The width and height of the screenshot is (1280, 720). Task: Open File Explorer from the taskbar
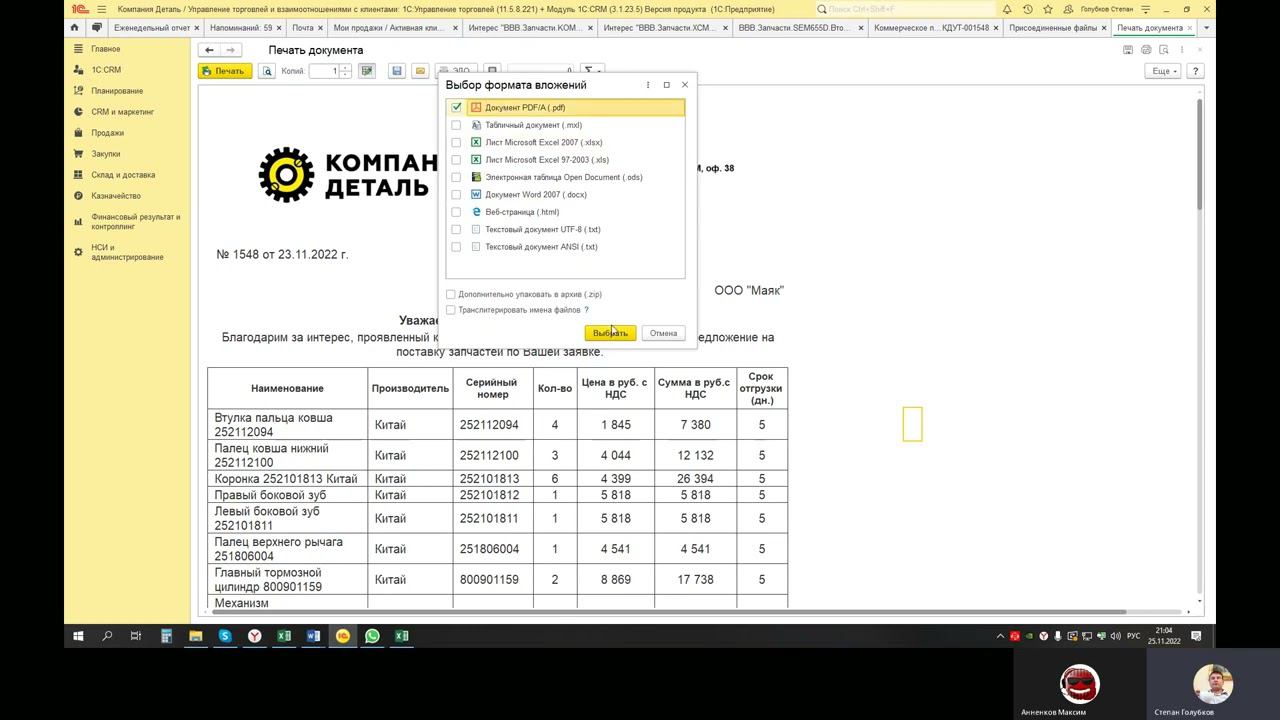(196, 636)
